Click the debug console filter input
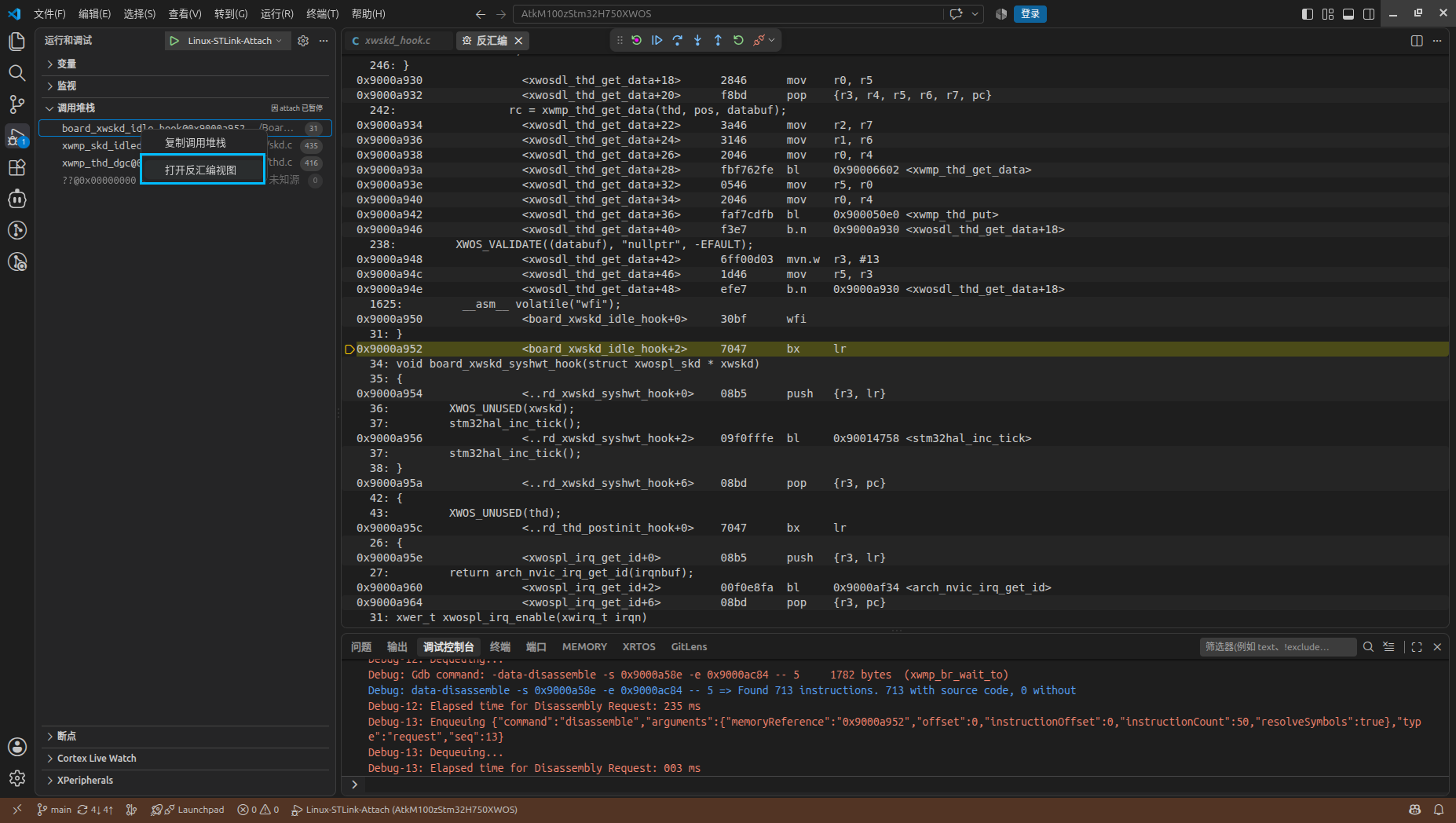The width and height of the screenshot is (1456, 823). pos(1277,647)
